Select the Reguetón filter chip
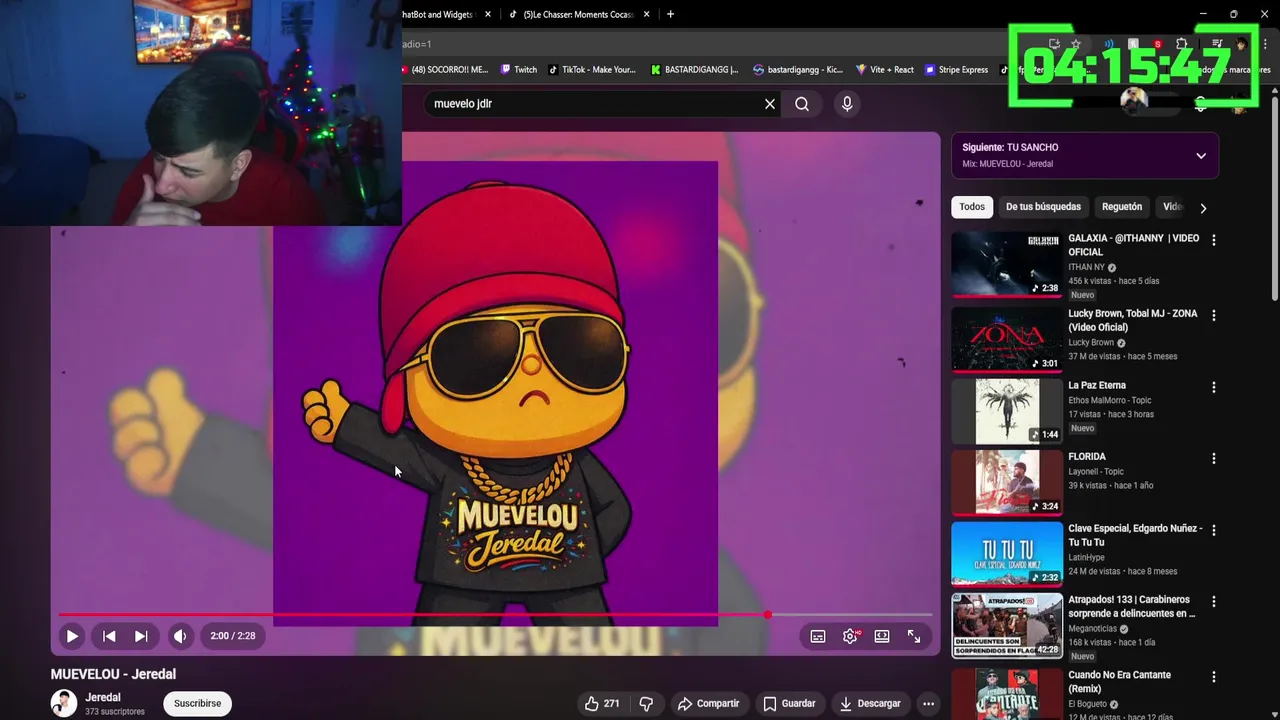1280x720 pixels. coord(1122,207)
